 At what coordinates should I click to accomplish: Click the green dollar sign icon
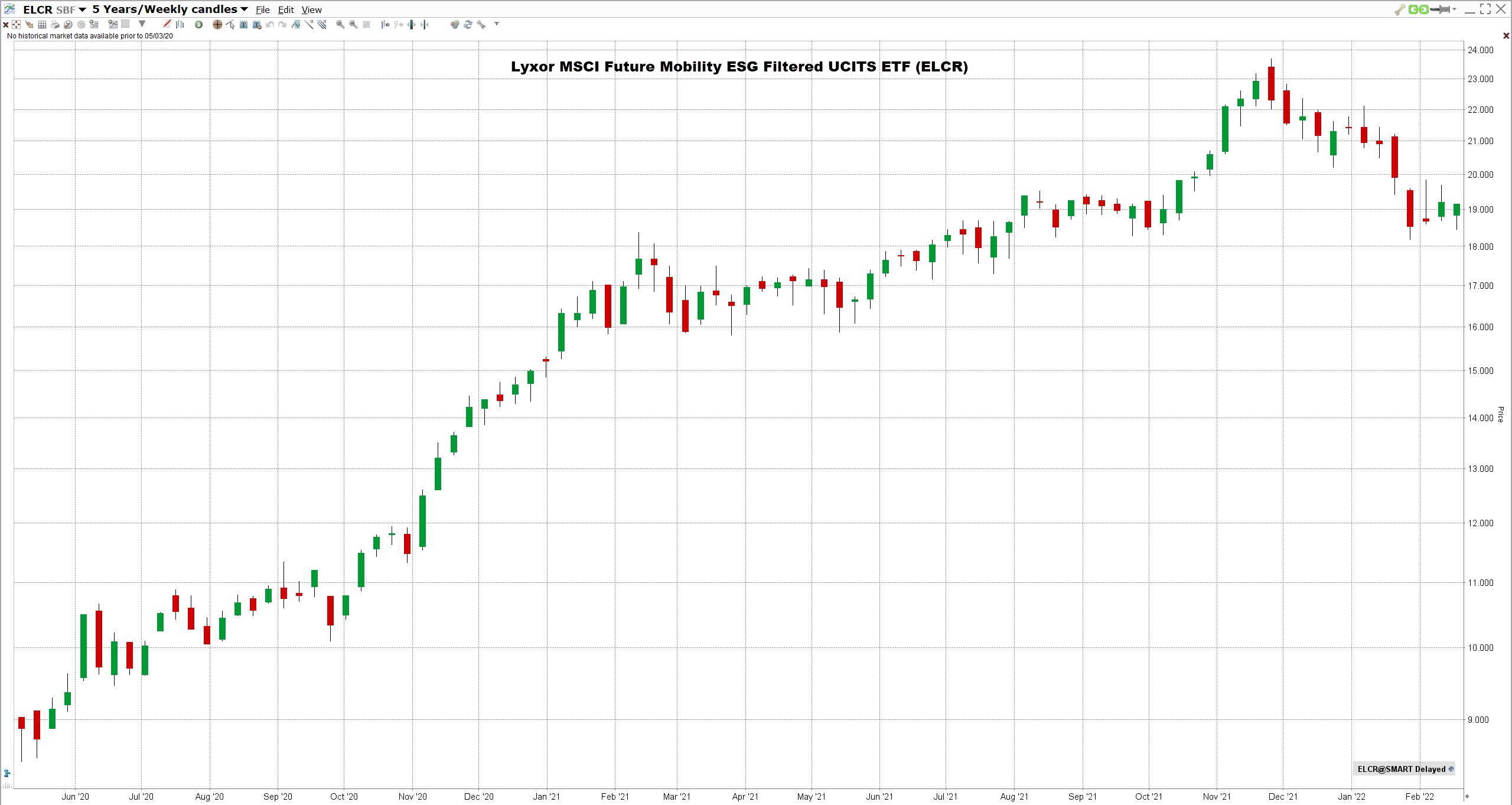[x=199, y=25]
